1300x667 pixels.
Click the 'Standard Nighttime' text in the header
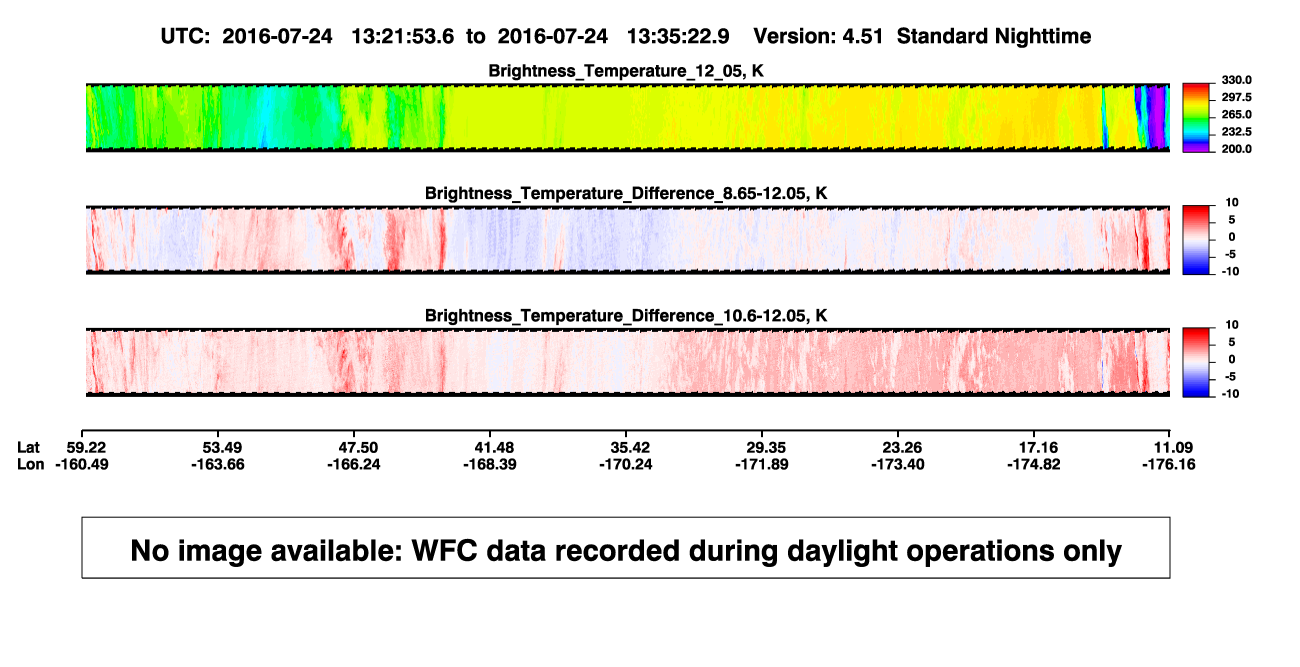[994, 36]
